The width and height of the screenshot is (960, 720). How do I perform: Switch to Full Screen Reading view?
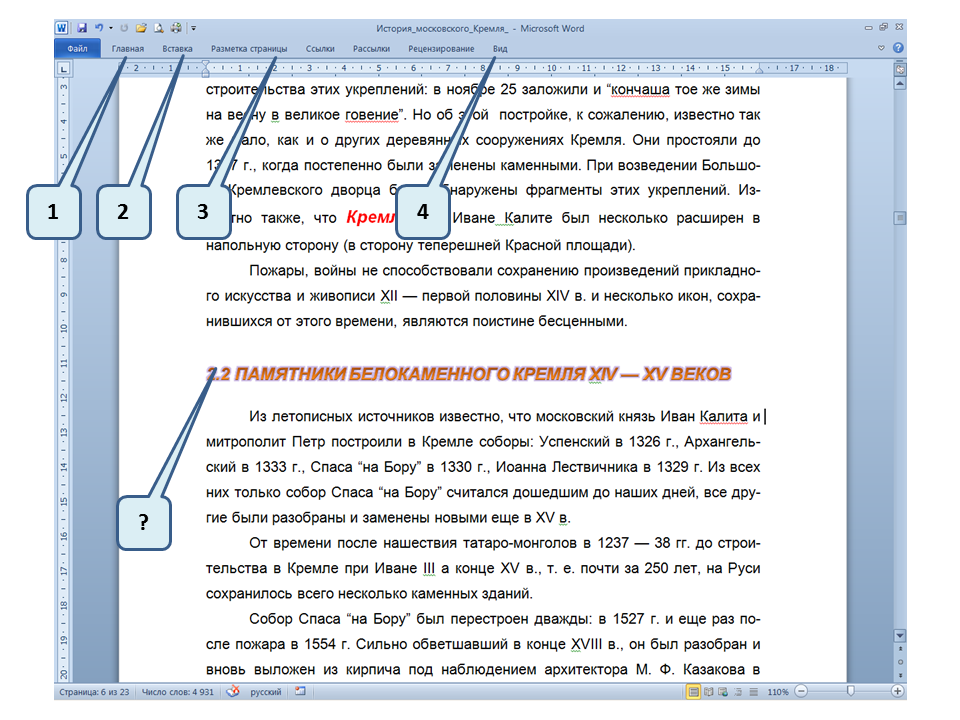[708, 691]
